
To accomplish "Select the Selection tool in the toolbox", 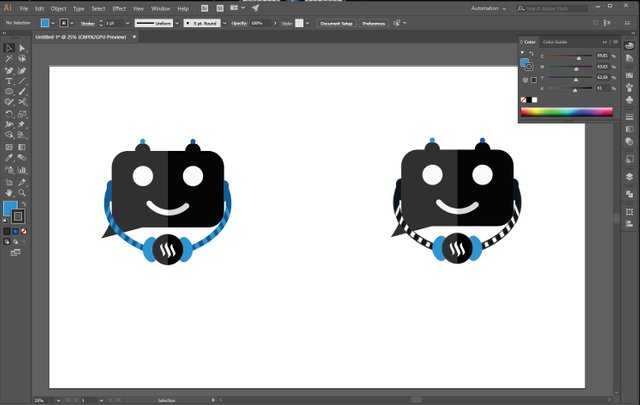I will tap(9, 48).
